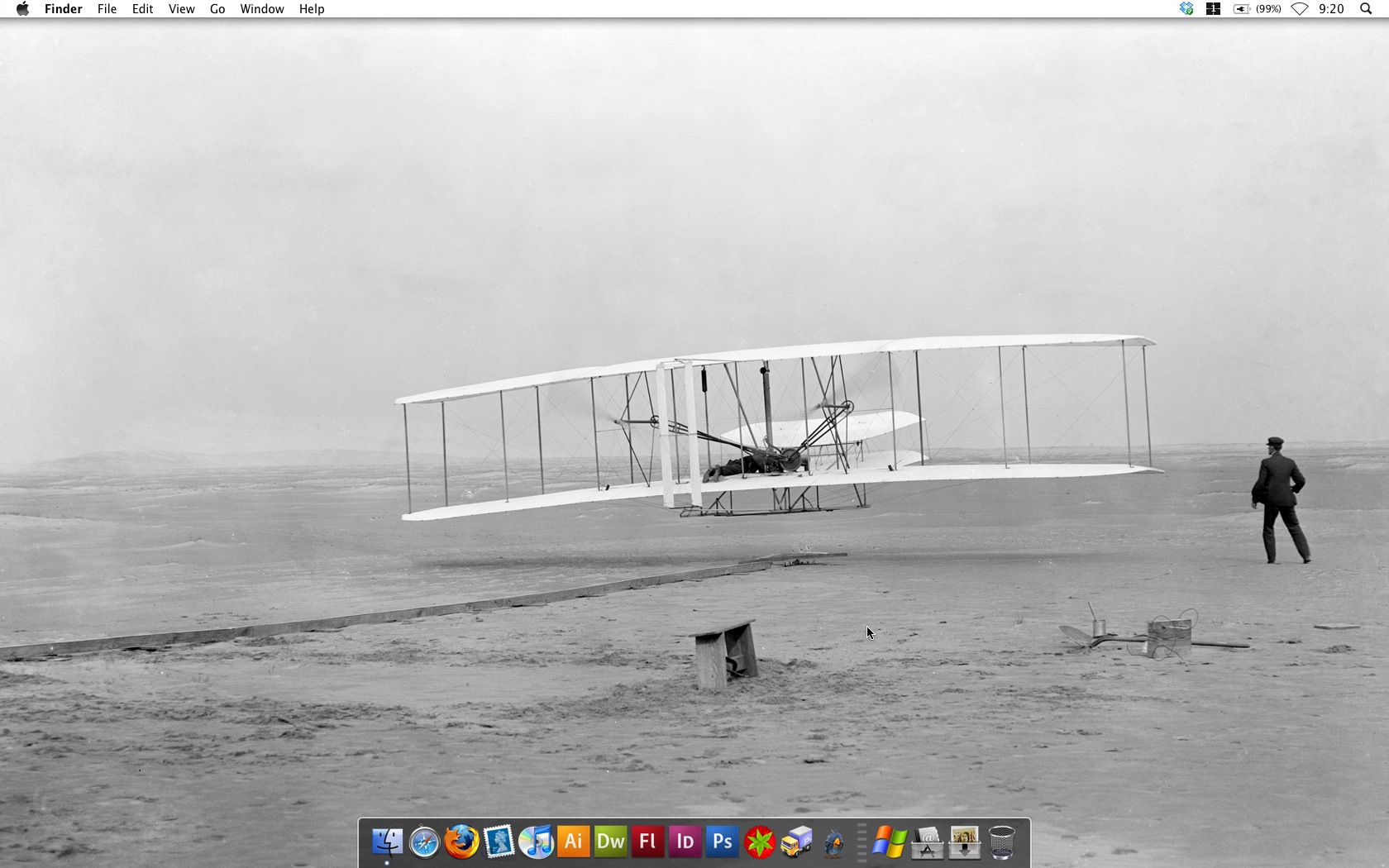
Task: Click the clock showing 9:20
Action: coord(1330,9)
